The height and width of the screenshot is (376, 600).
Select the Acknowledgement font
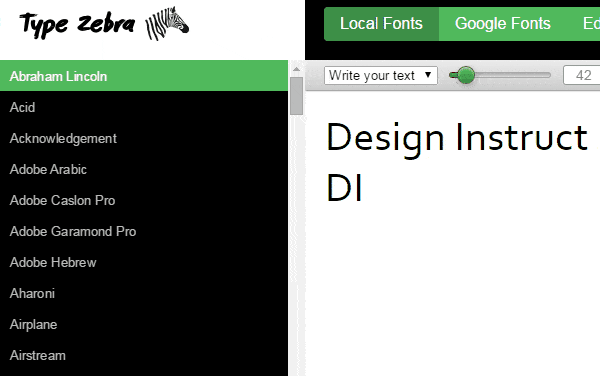tap(144, 138)
